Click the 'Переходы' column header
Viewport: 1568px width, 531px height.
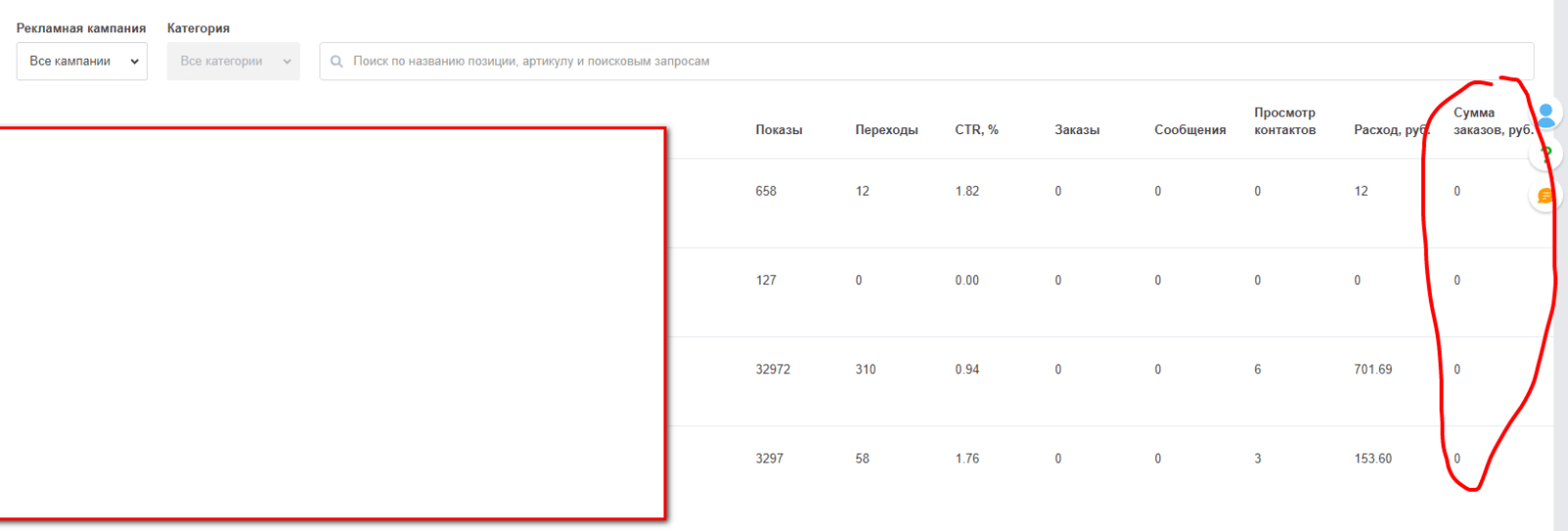point(887,130)
